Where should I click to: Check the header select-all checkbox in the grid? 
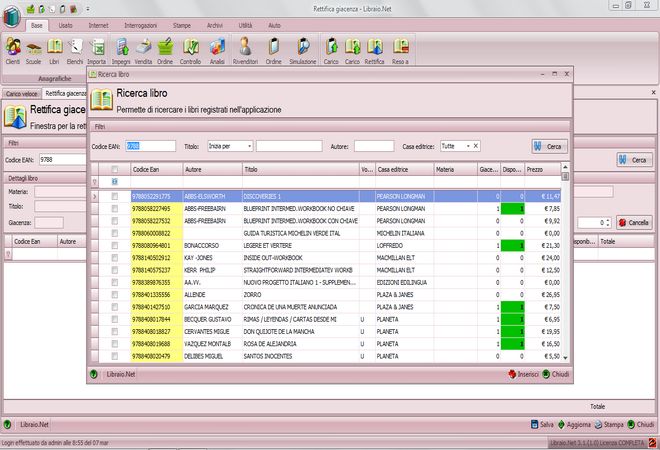(x=115, y=169)
